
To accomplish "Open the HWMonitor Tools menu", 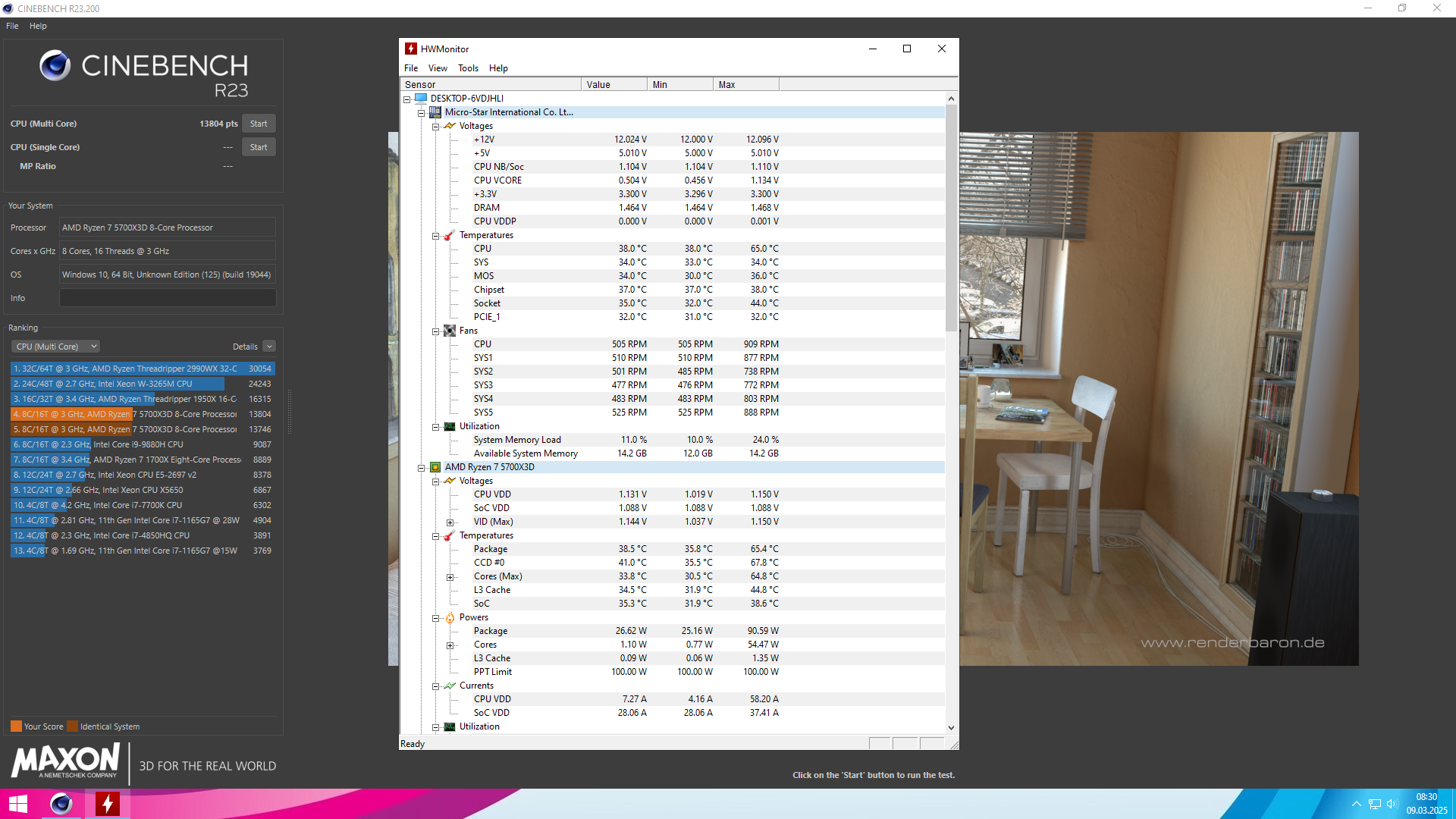I will (468, 68).
